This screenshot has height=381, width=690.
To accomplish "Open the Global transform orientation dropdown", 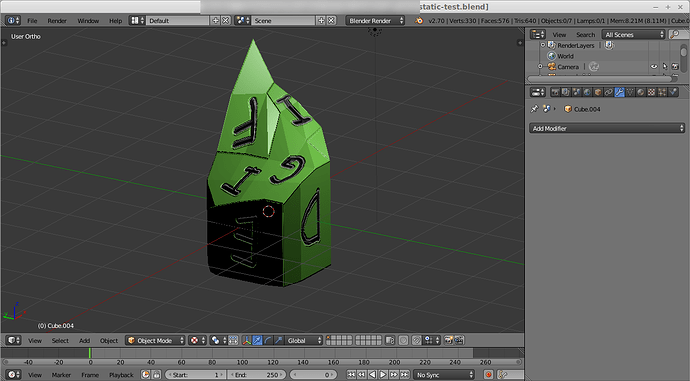I will tap(304, 340).
